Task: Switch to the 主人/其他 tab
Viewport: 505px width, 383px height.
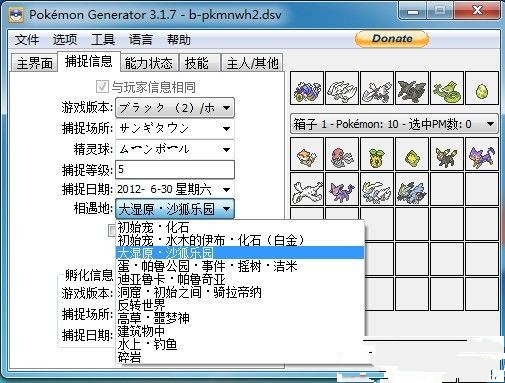Action: point(252,63)
